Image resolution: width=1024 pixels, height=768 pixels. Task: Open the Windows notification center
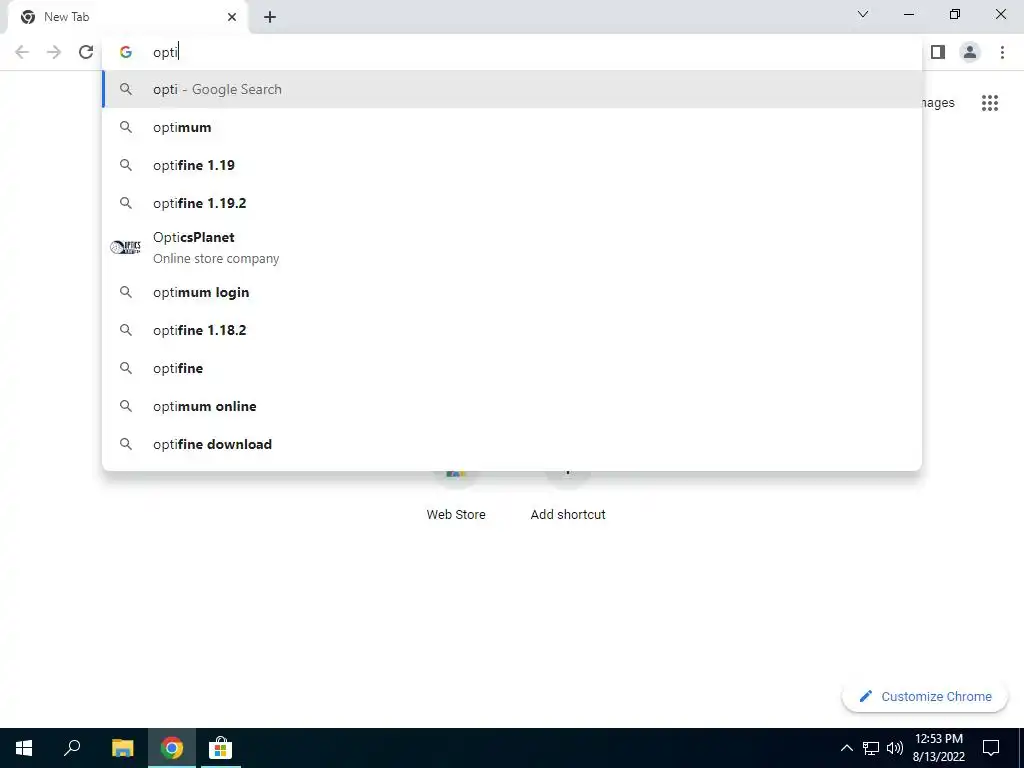(991, 748)
